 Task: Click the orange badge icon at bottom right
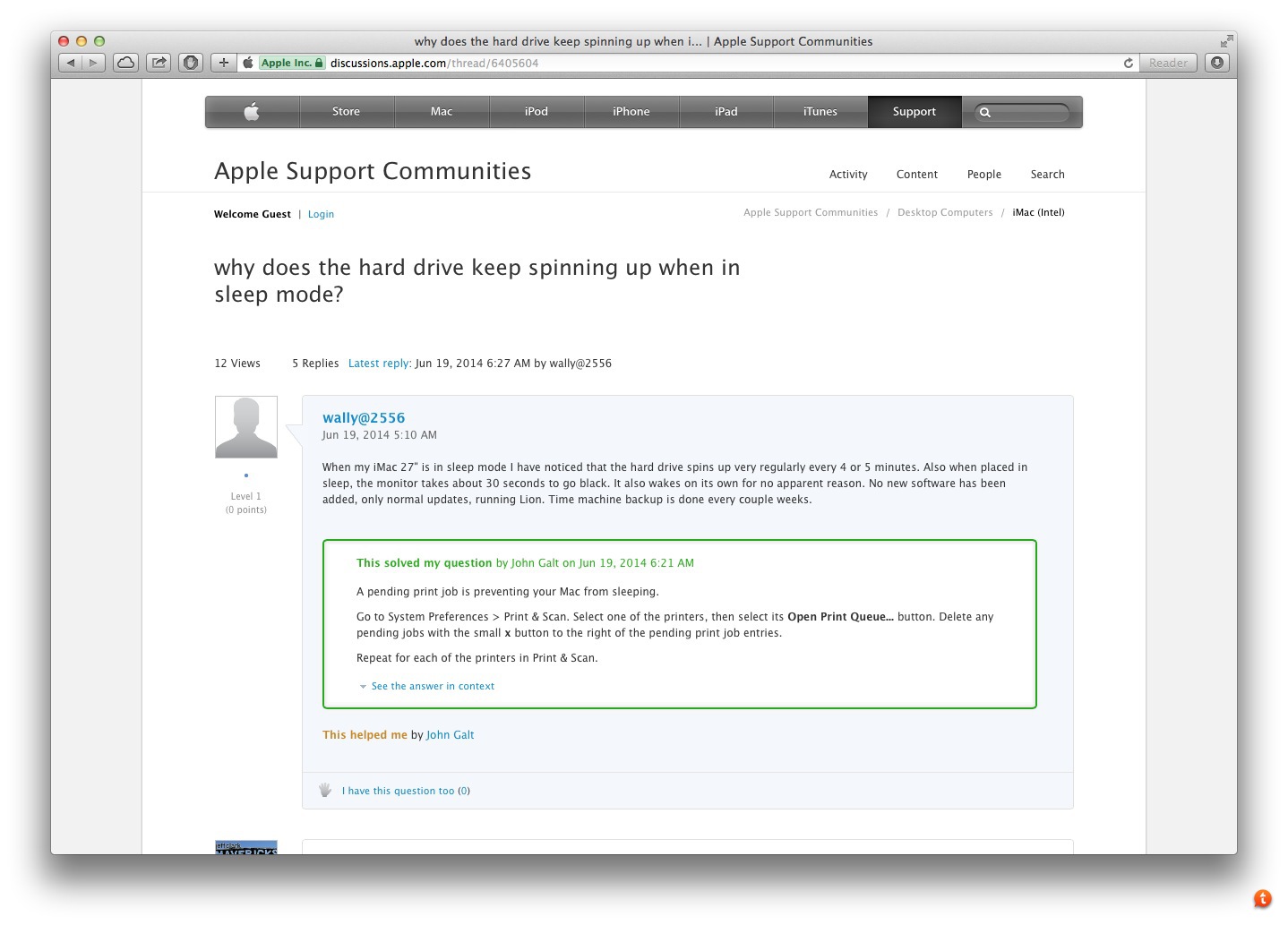pyautogui.click(x=1263, y=898)
